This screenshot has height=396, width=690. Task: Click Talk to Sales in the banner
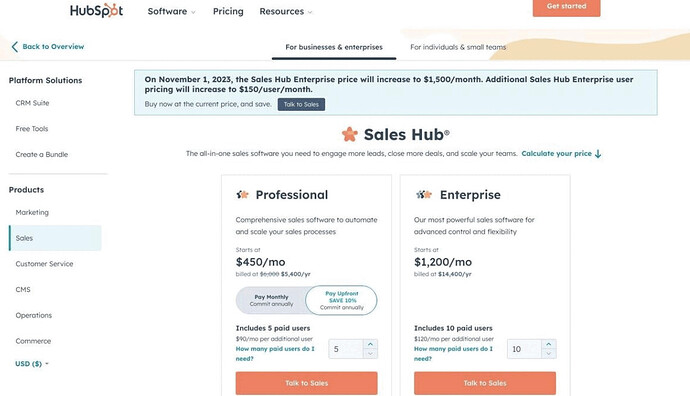pyautogui.click(x=301, y=104)
